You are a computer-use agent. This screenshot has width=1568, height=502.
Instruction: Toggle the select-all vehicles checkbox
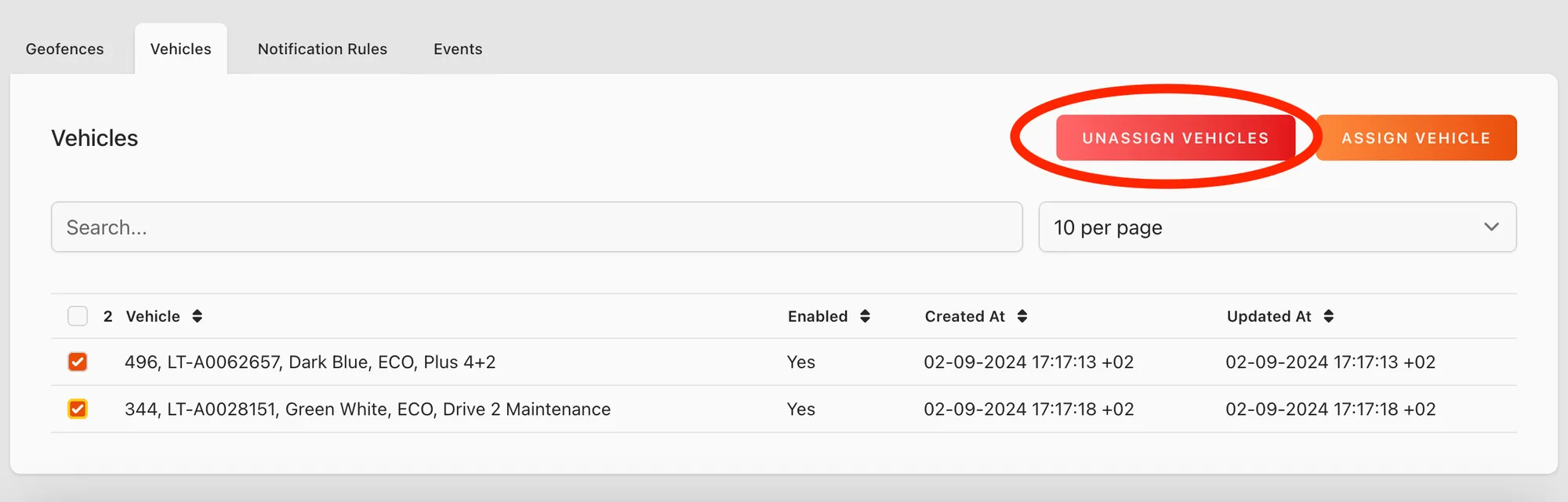78,316
